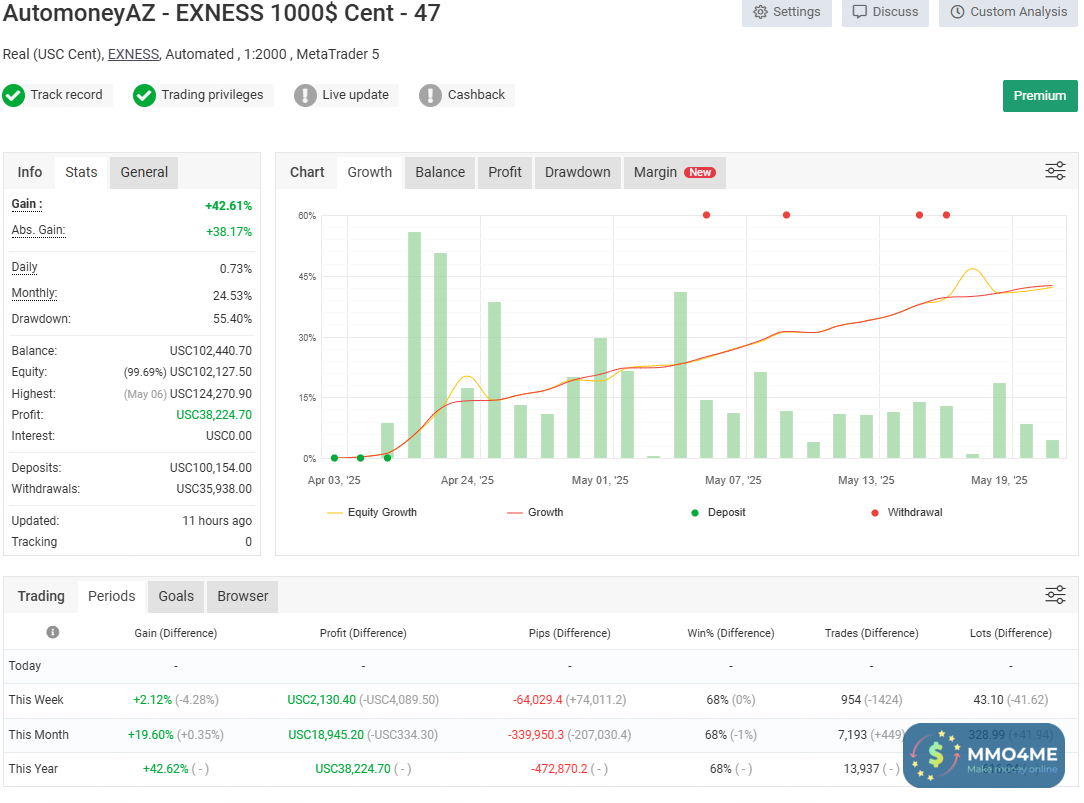Open the Margin New chart tab

pyautogui.click(x=674, y=172)
